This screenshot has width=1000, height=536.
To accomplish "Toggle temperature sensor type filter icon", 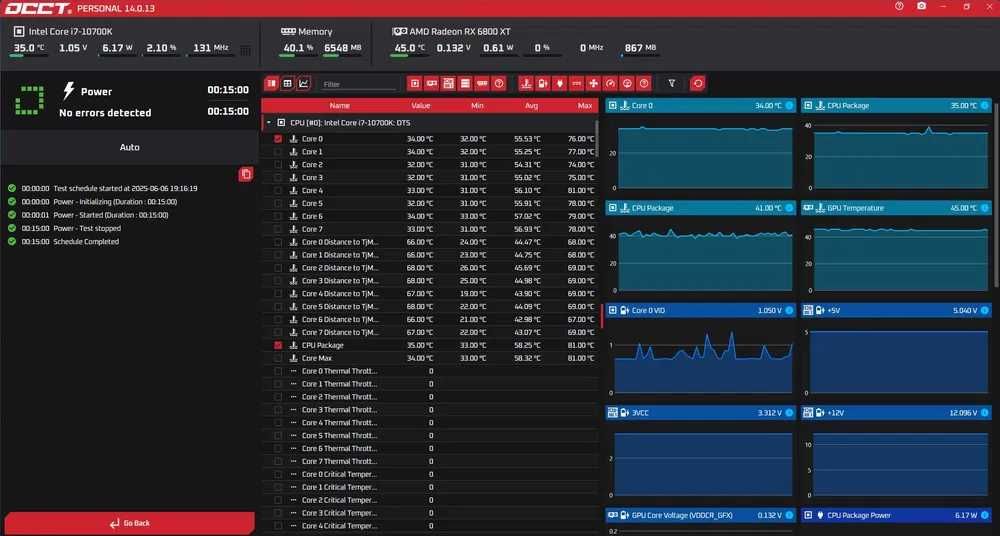I will (526, 84).
